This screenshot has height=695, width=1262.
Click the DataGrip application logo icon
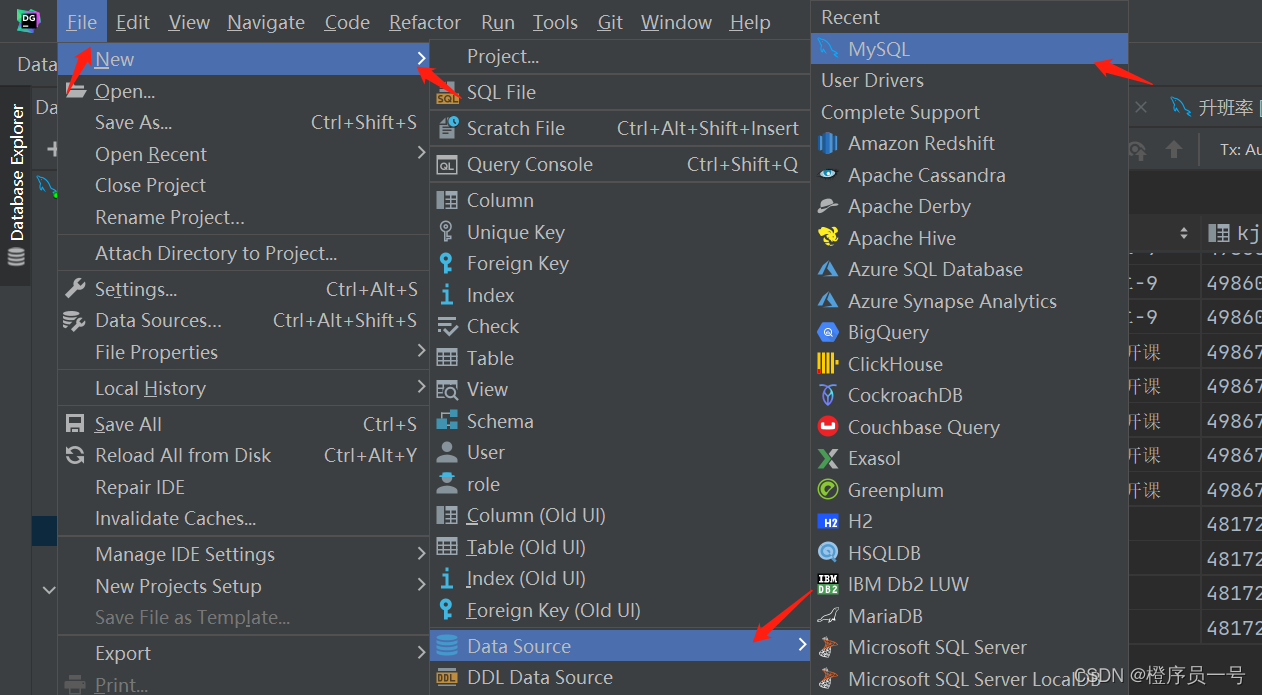(x=29, y=21)
